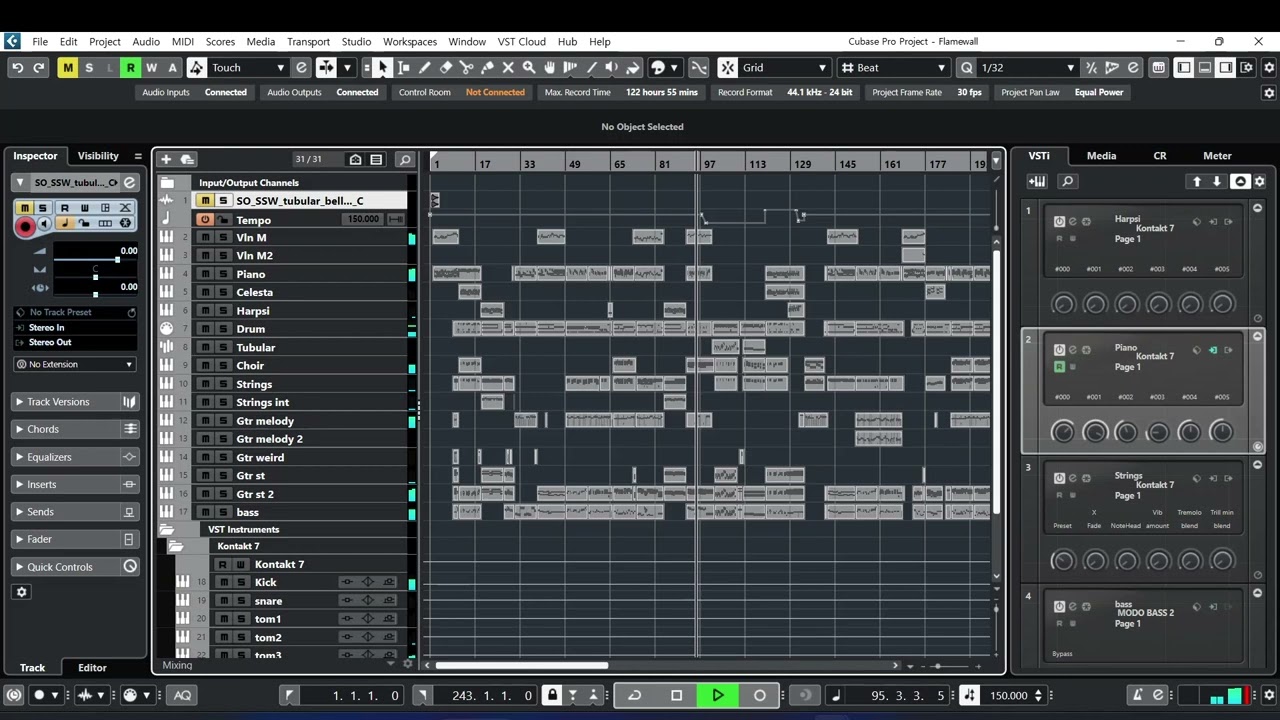
Task: Open the Grid snap type dropdown
Action: click(785, 68)
